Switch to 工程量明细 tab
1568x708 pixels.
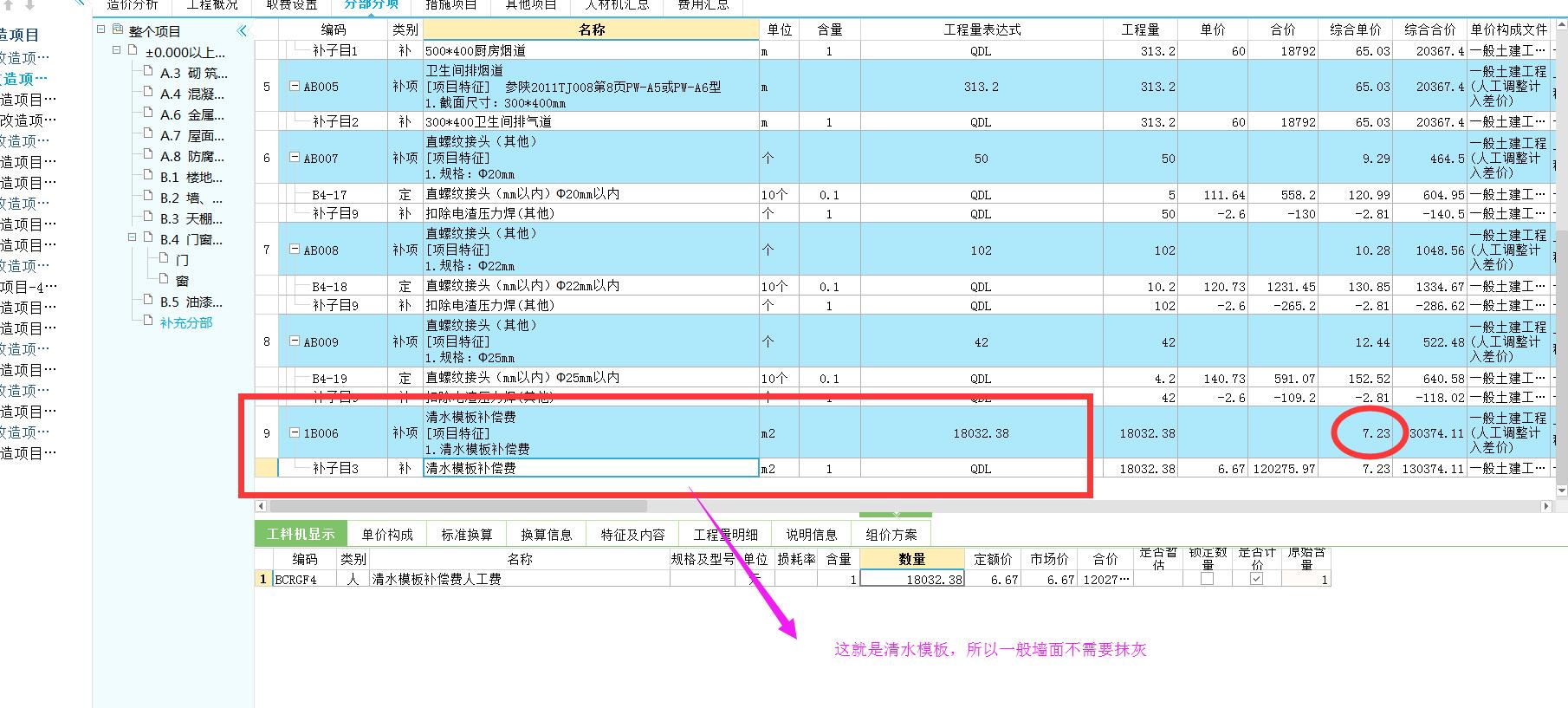[x=726, y=535]
